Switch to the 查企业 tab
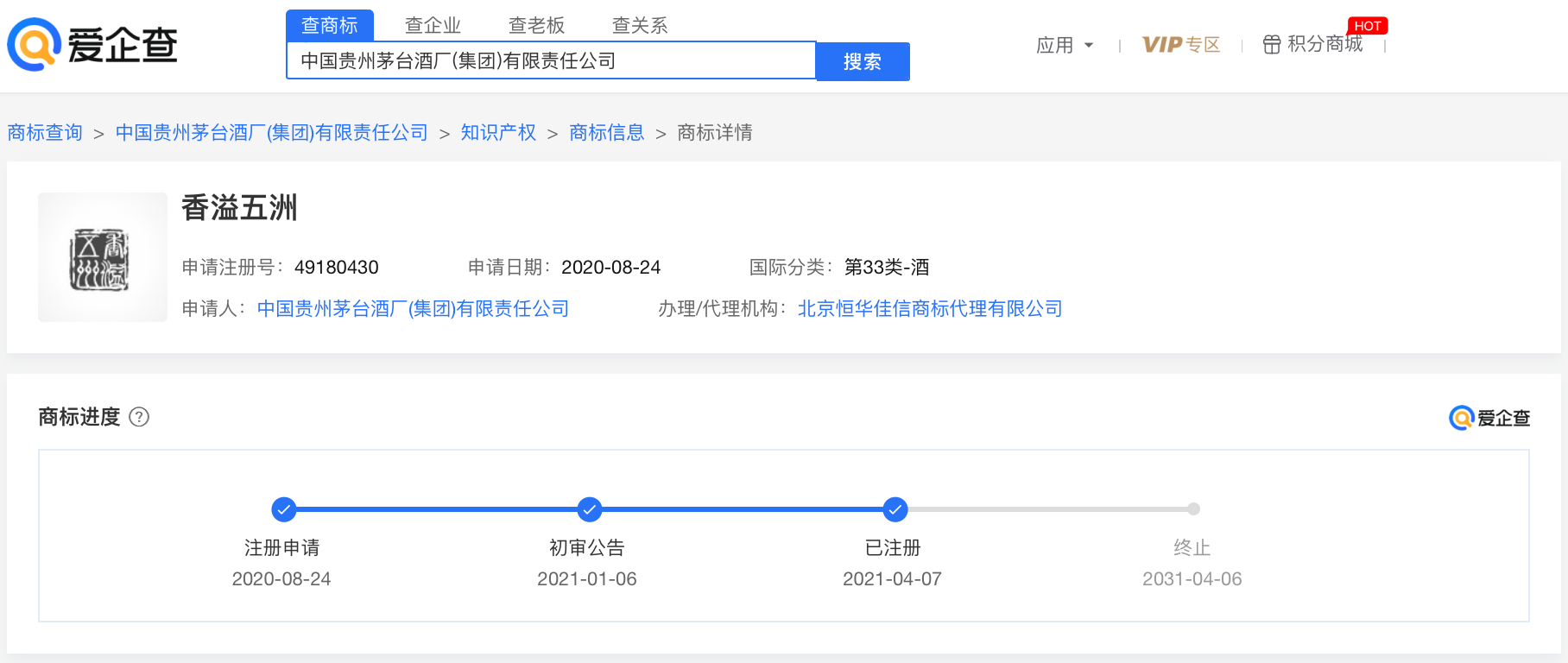This screenshot has width=1568, height=663. pos(433,25)
